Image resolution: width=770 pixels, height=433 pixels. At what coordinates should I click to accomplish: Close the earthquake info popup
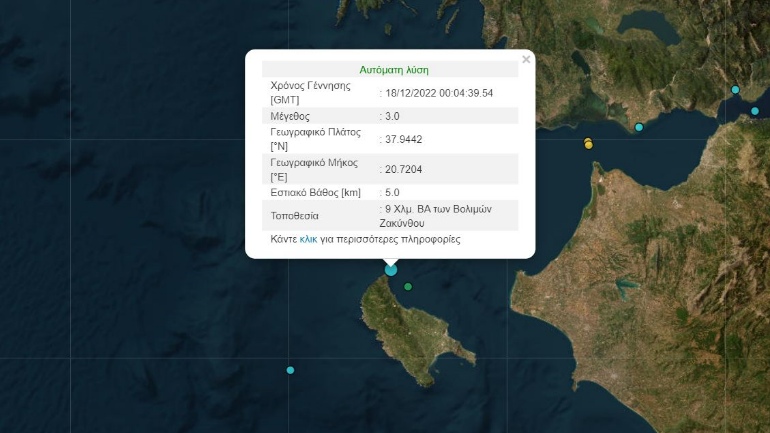(x=526, y=60)
